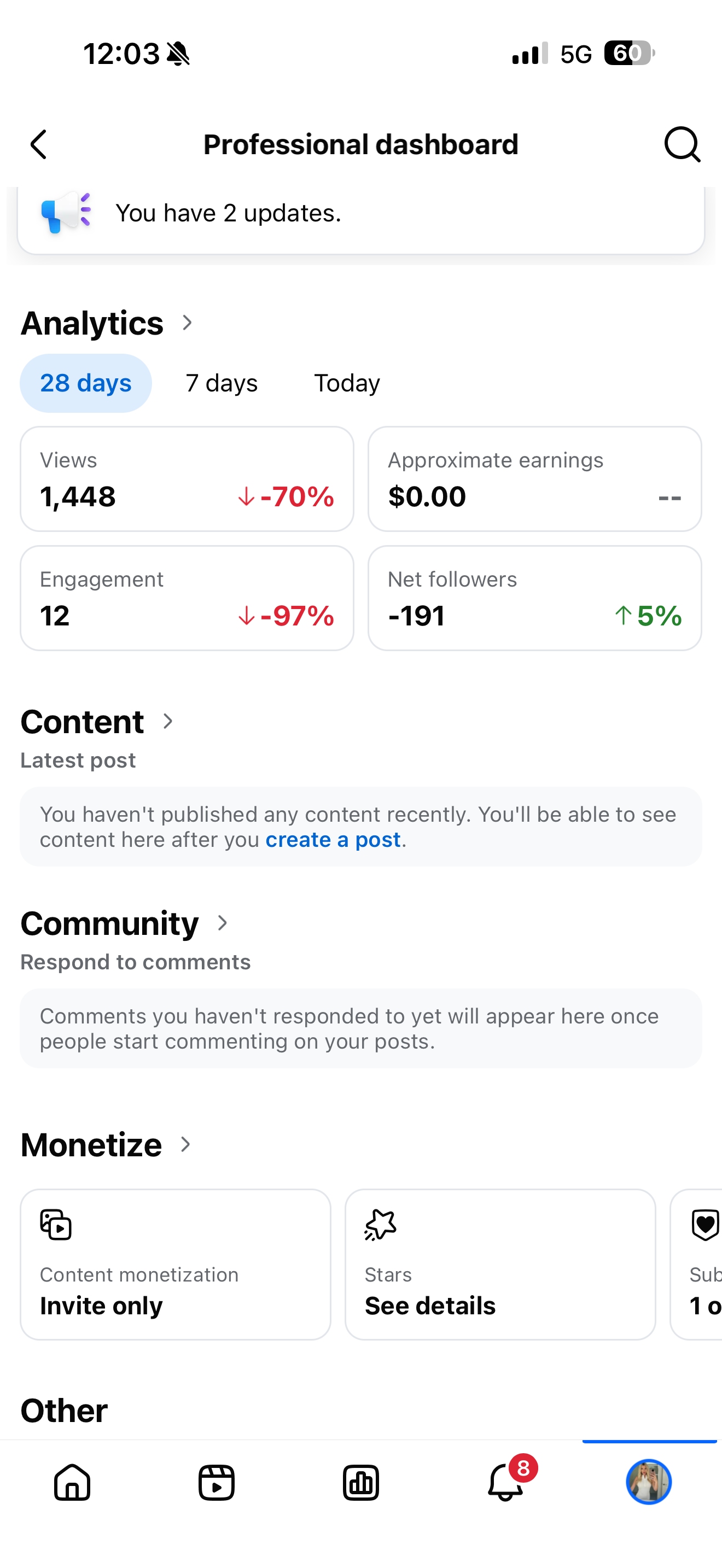Go to Home feed icon

pos(72,1482)
